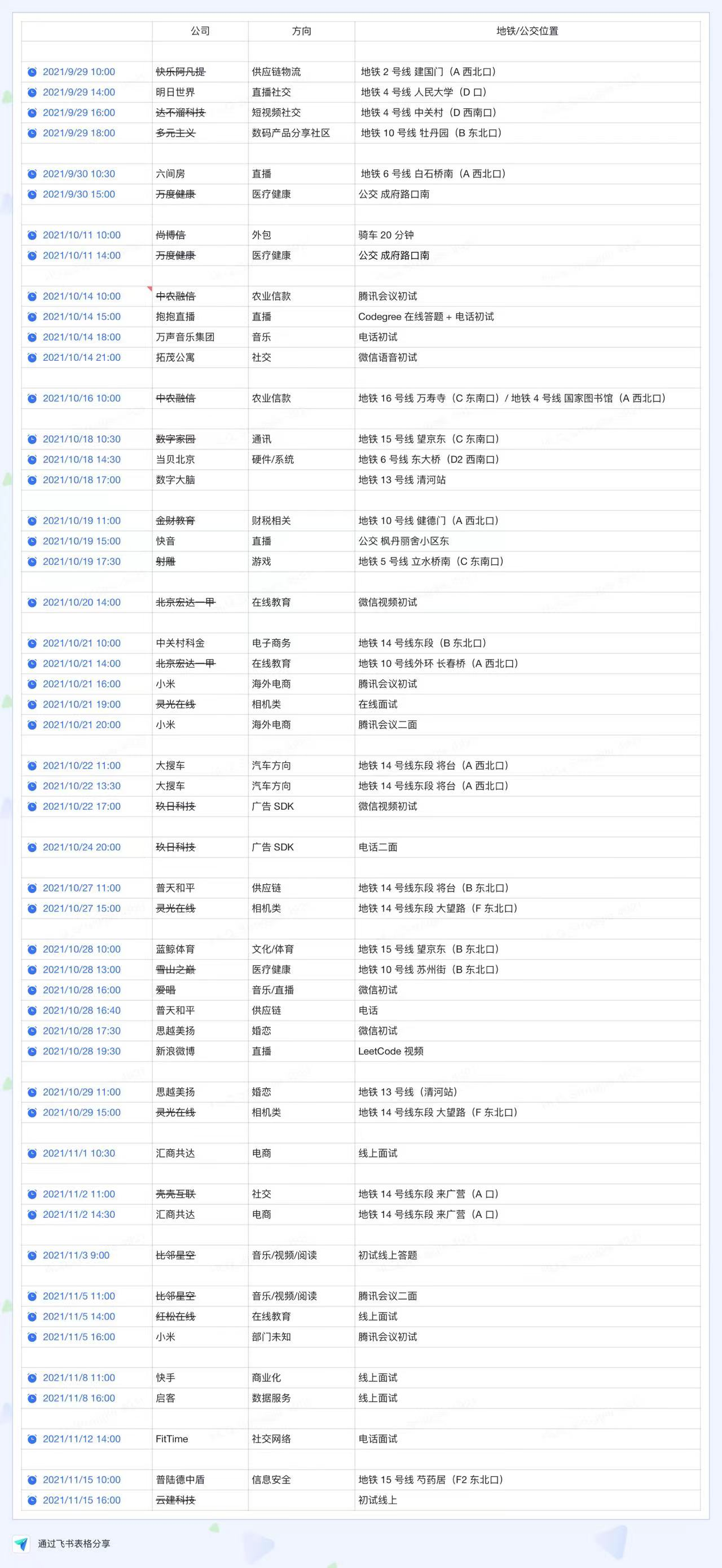Click the clock icon beside 2021/11/3 9:00
The image size is (722, 1568).
pos(32,1256)
